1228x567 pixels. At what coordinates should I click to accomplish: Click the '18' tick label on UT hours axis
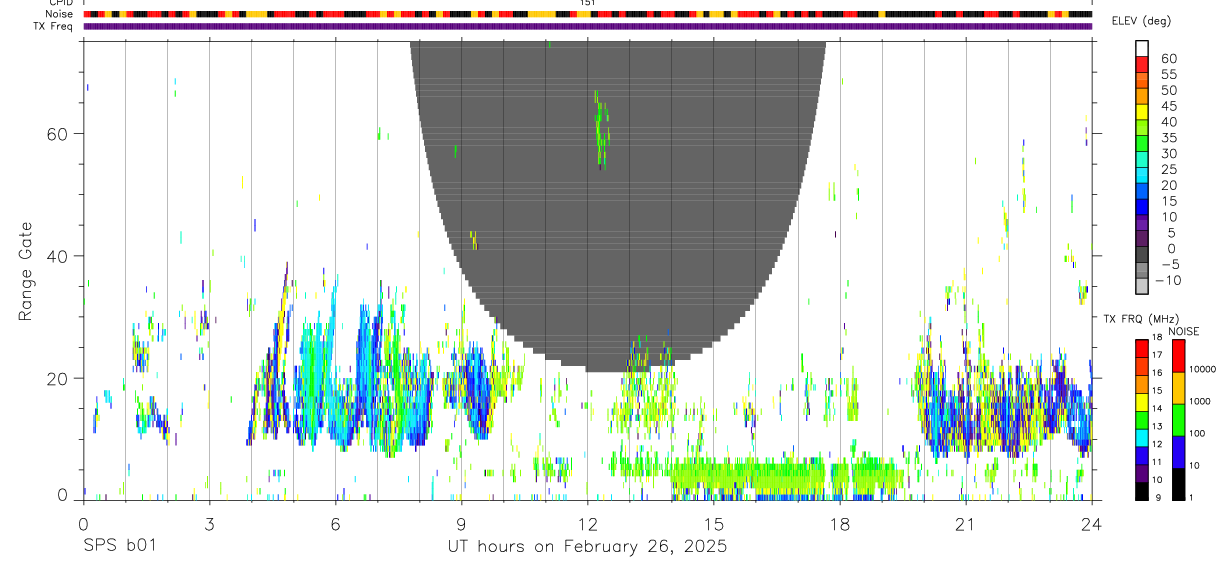[x=839, y=524]
